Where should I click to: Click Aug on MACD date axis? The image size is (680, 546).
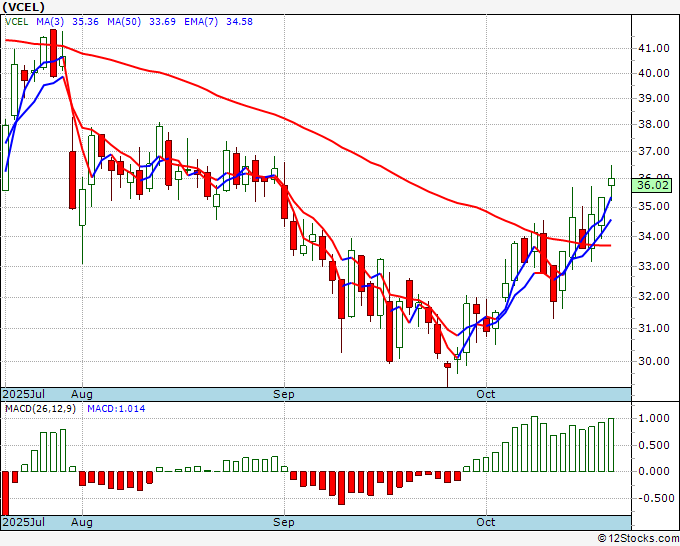[x=82, y=522]
